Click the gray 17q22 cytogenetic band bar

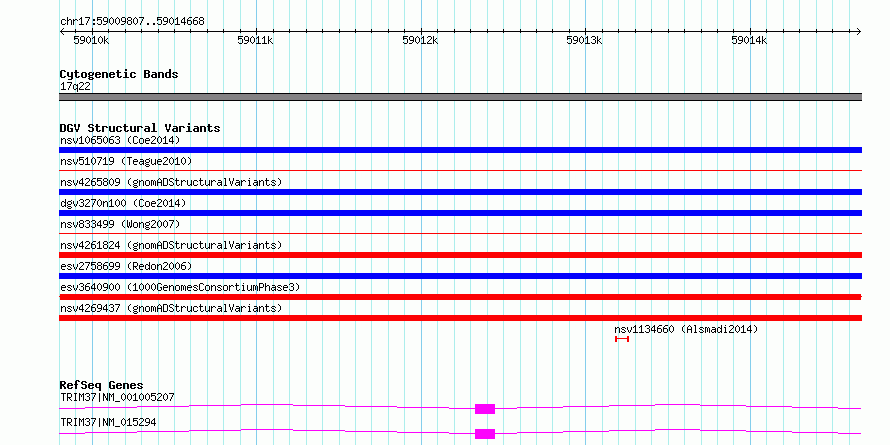(460, 97)
